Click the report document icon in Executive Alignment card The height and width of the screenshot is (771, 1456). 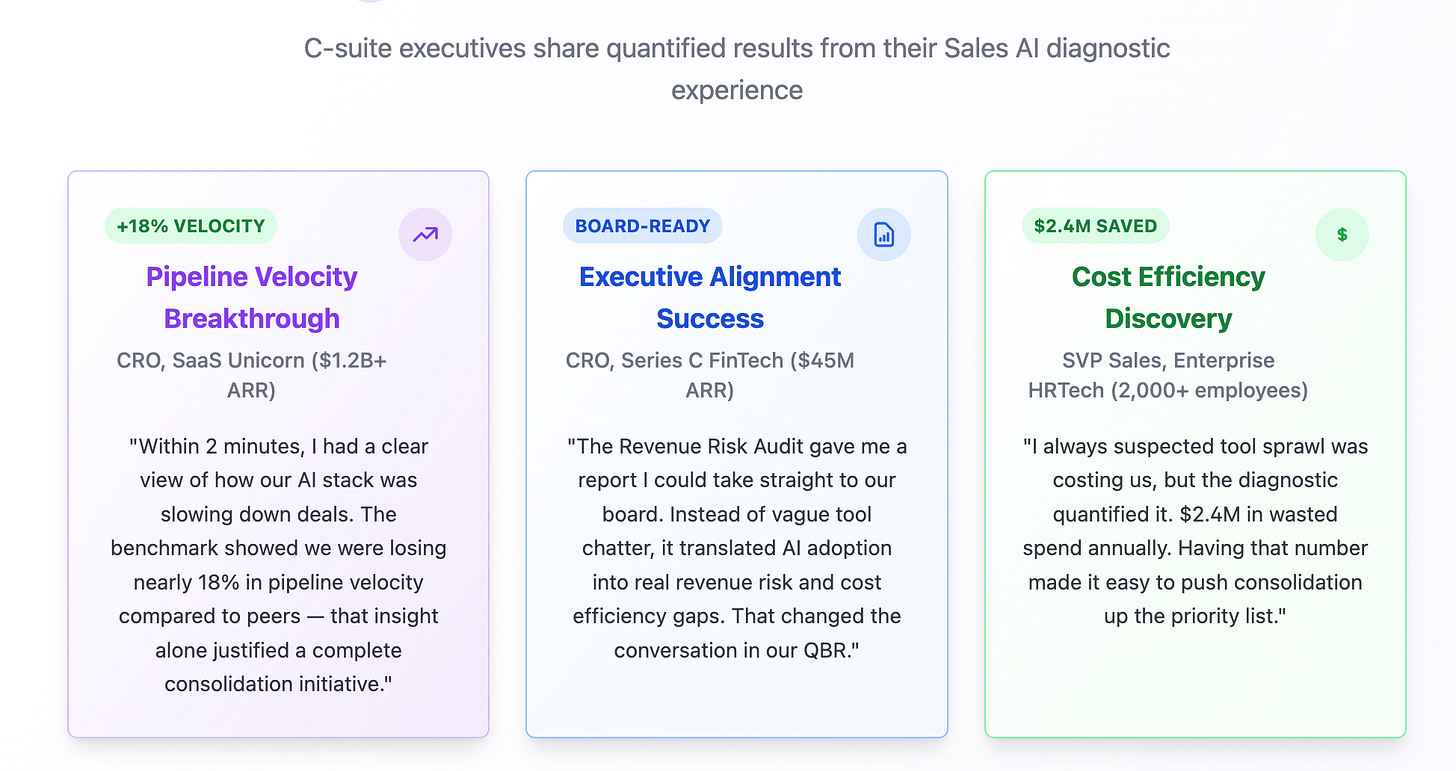coord(884,235)
